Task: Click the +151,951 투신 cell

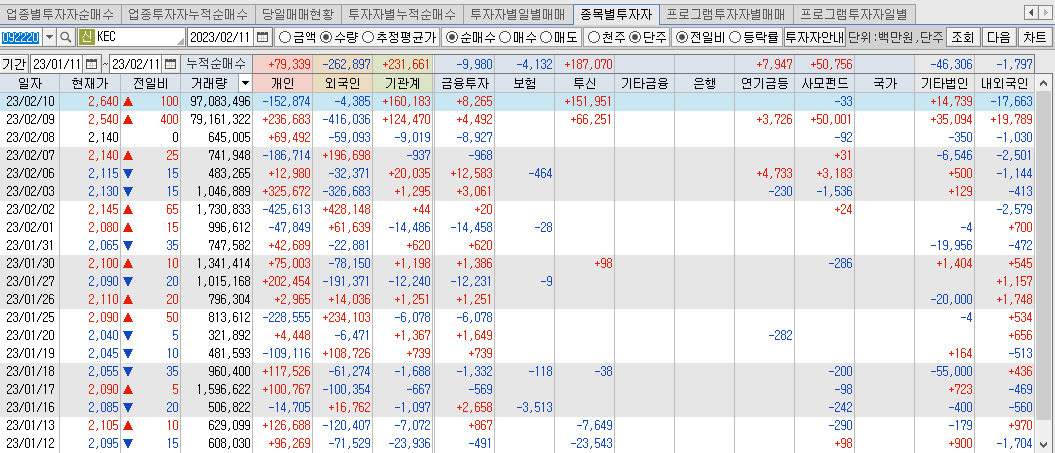Action: [584, 102]
